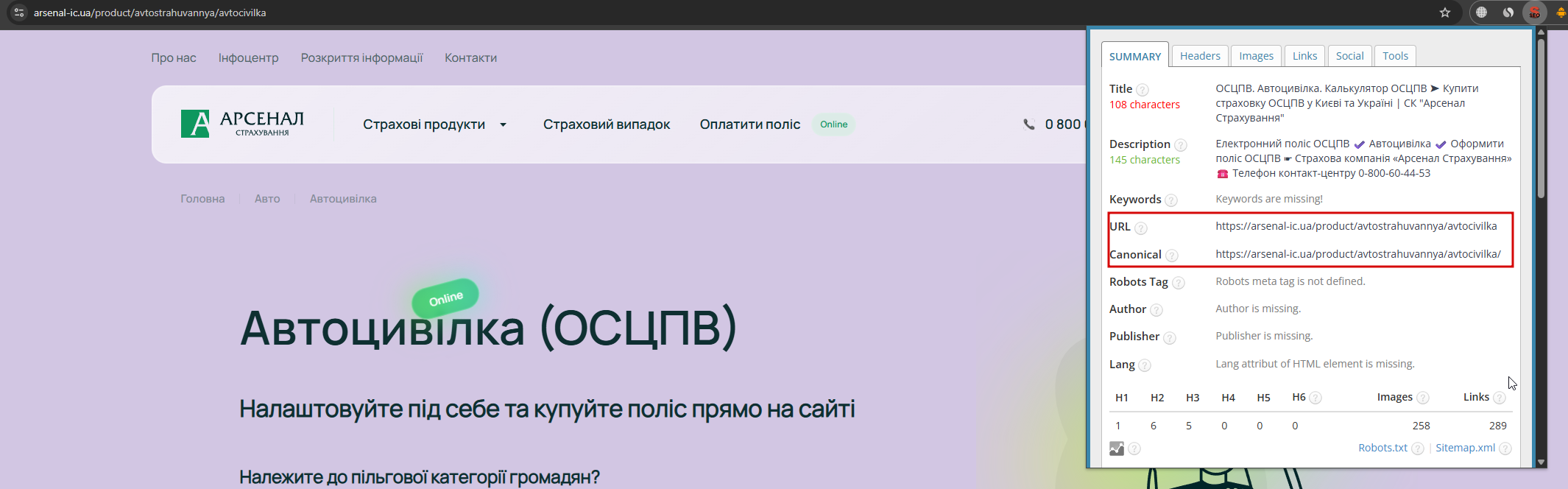Viewport: 1568px width, 489px height.
Task: Click the 0 800 phone number
Action: click(x=1064, y=124)
